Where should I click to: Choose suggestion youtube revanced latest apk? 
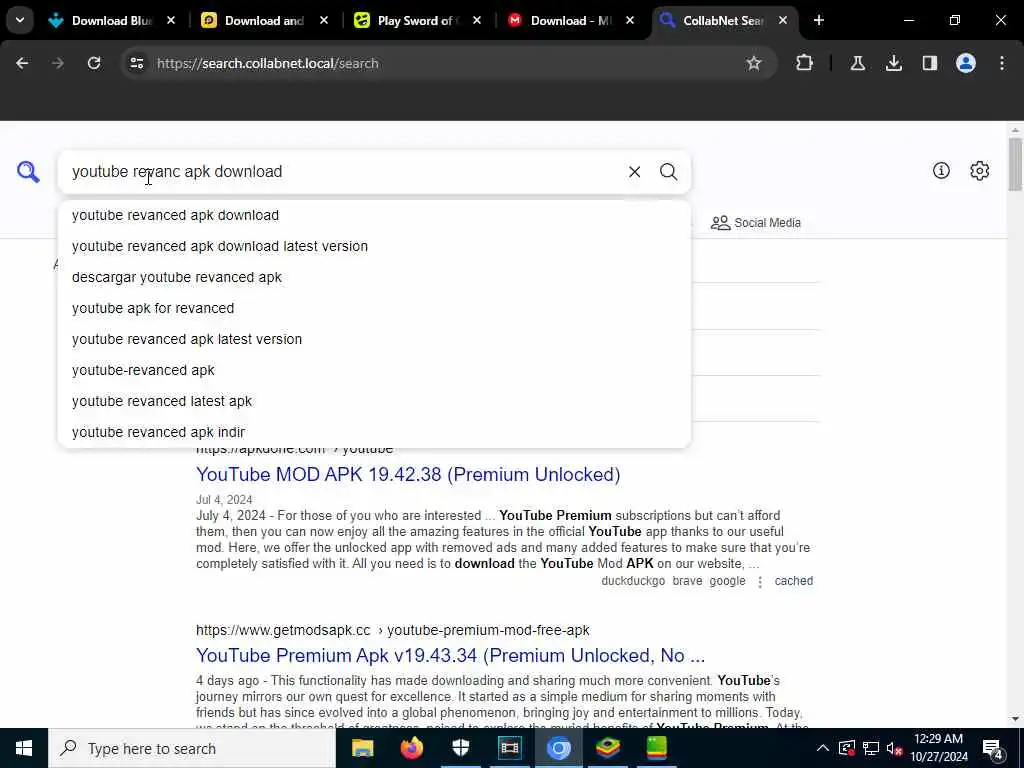(374, 401)
